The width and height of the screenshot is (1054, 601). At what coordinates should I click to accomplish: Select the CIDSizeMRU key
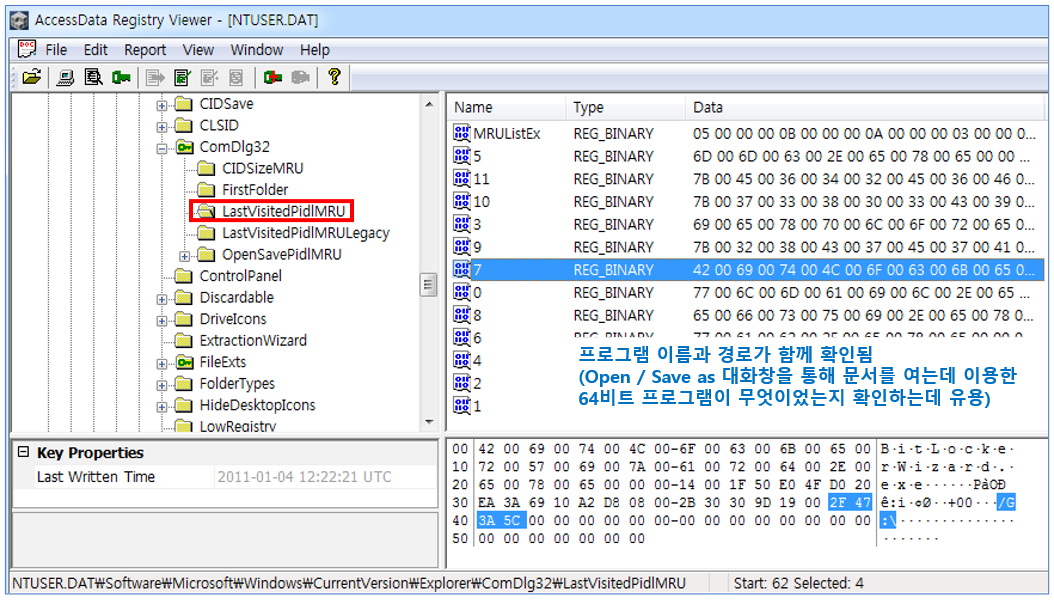click(x=263, y=168)
